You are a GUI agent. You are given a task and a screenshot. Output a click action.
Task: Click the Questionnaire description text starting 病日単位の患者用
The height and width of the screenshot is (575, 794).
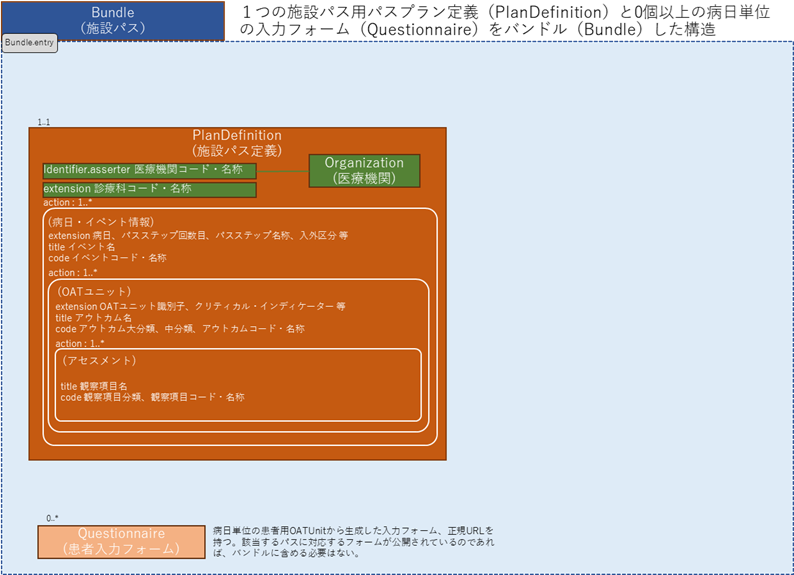pyautogui.click(x=353, y=541)
